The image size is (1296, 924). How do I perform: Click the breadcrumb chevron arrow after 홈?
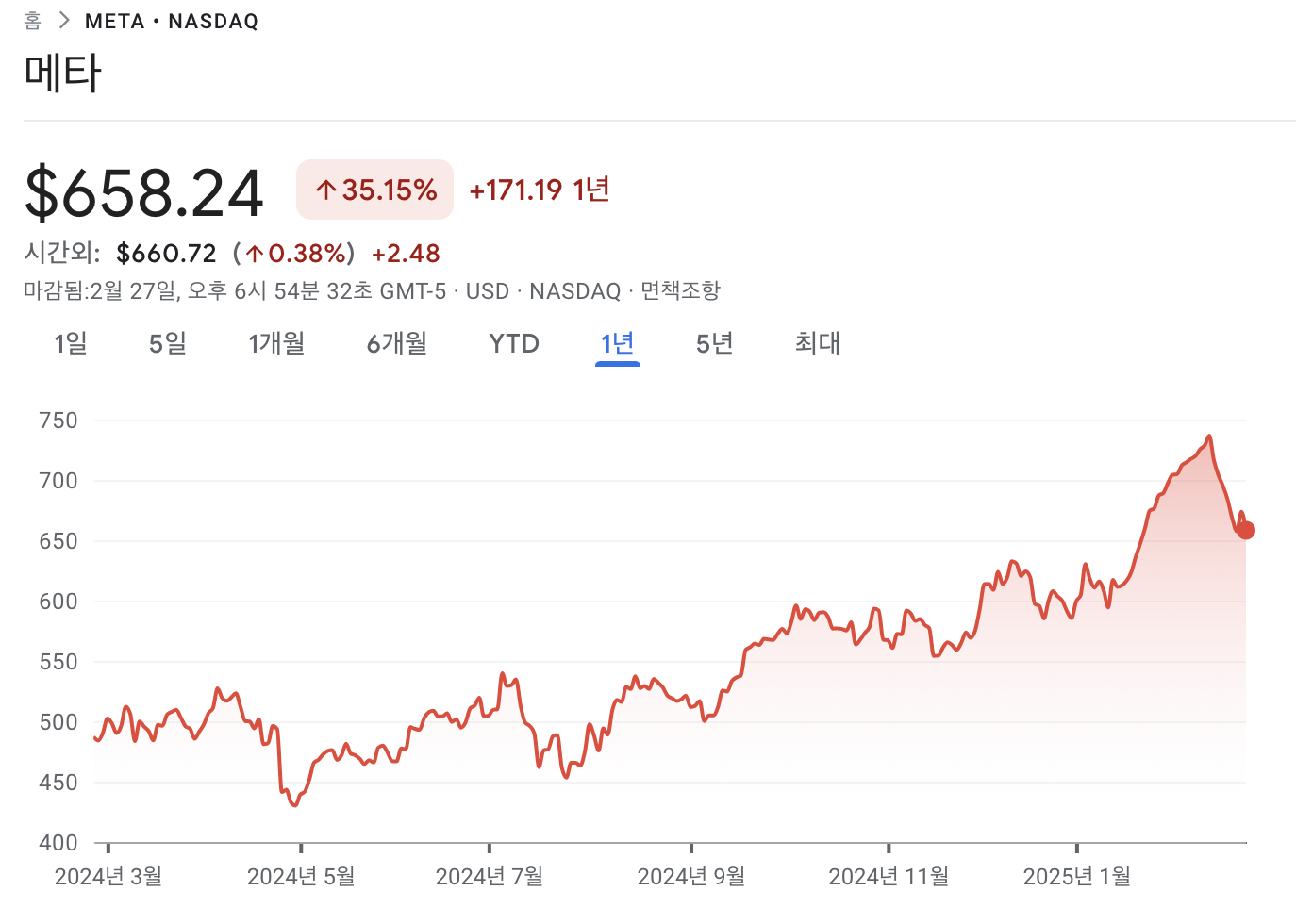64,21
